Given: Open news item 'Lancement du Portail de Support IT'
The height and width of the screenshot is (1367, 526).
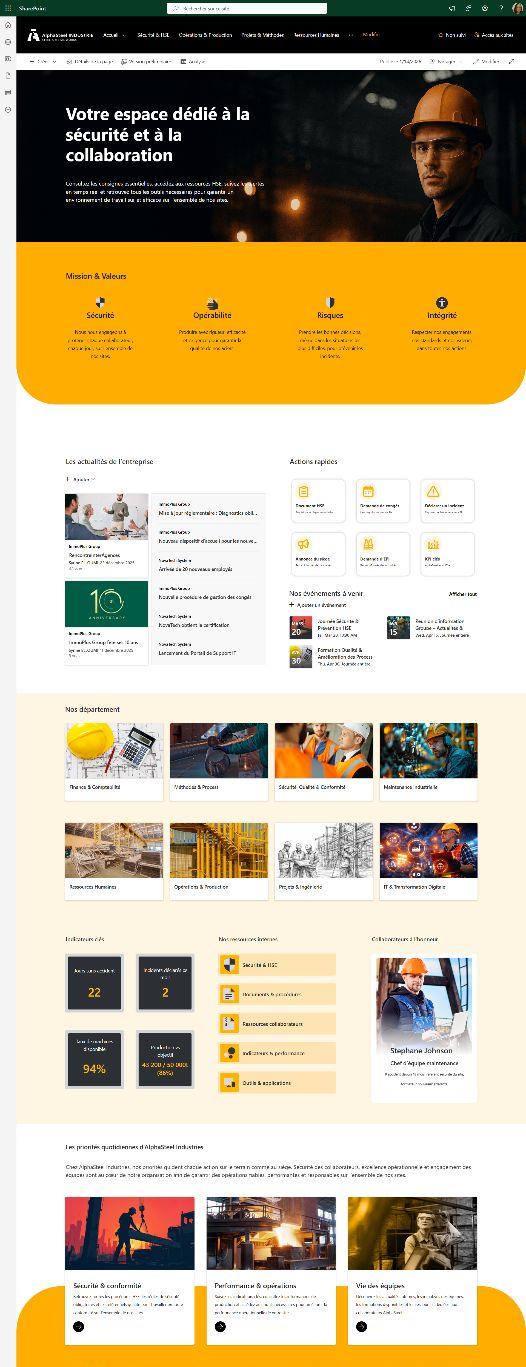Looking at the screenshot, I should click(x=197, y=653).
